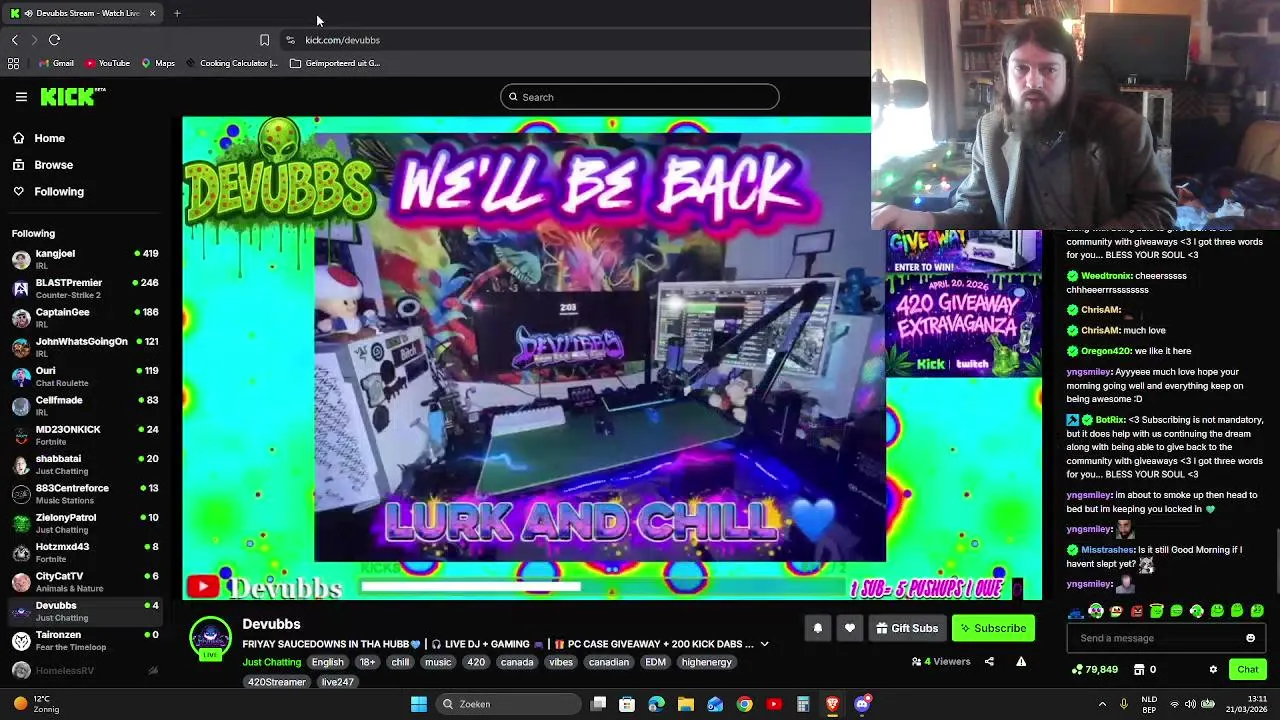Open the emoji picker in chat box
The width and height of the screenshot is (1280, 720).
(x=1250, y=638)
